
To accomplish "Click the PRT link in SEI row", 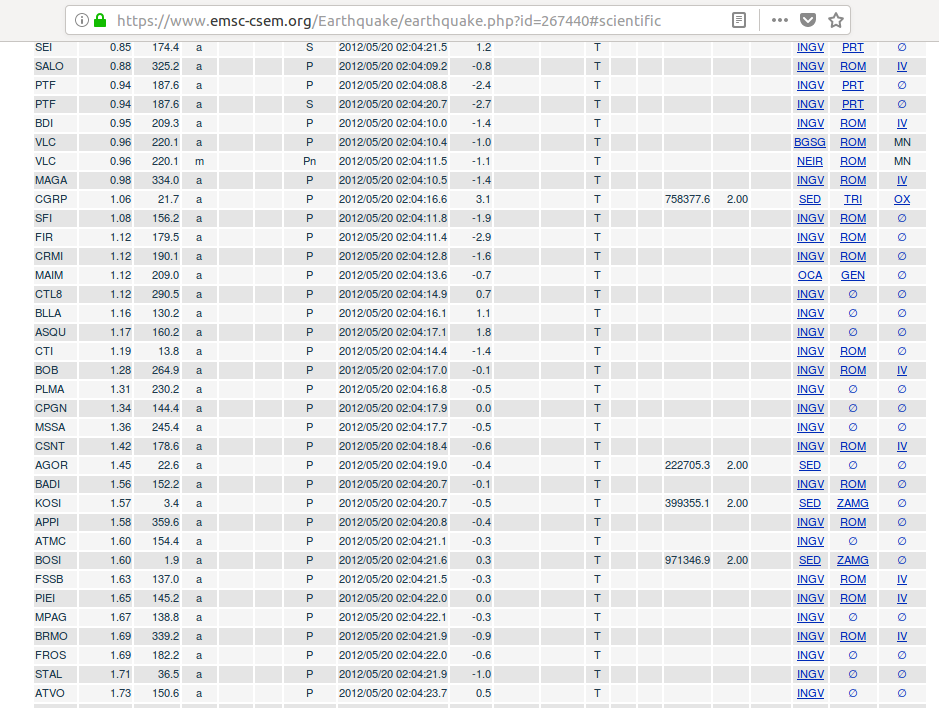I will [x=852, y=47].
